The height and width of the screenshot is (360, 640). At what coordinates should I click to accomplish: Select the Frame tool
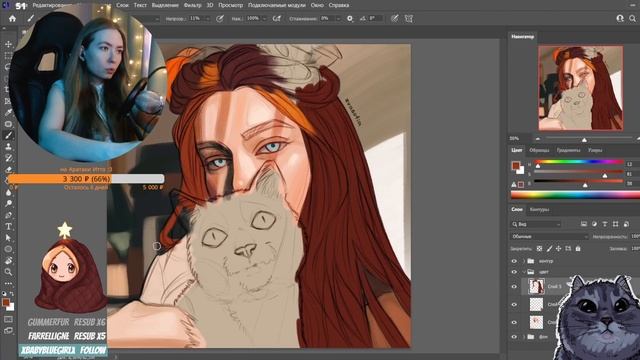(x=8, y=101)
